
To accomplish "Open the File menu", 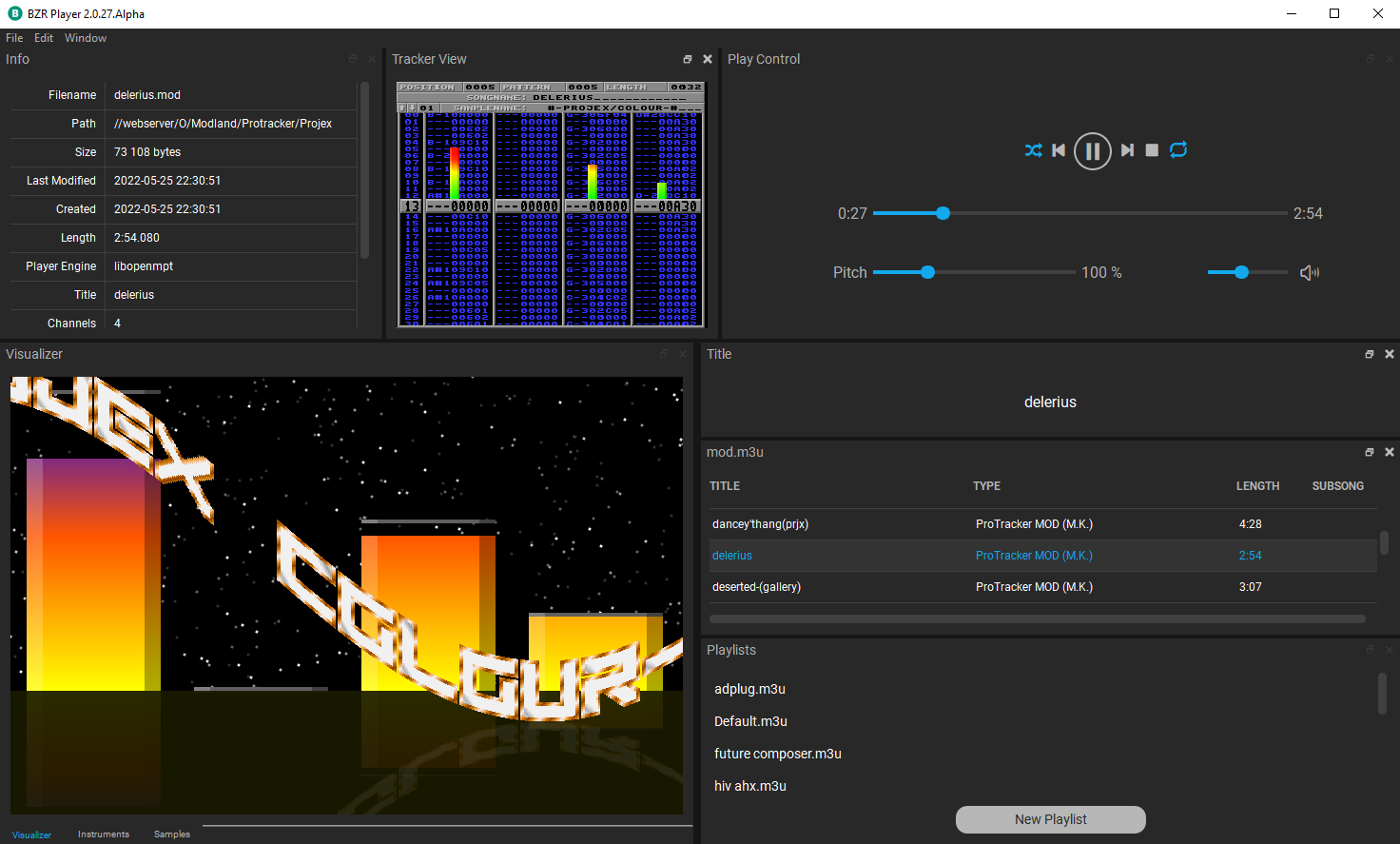I will [14, 38].
